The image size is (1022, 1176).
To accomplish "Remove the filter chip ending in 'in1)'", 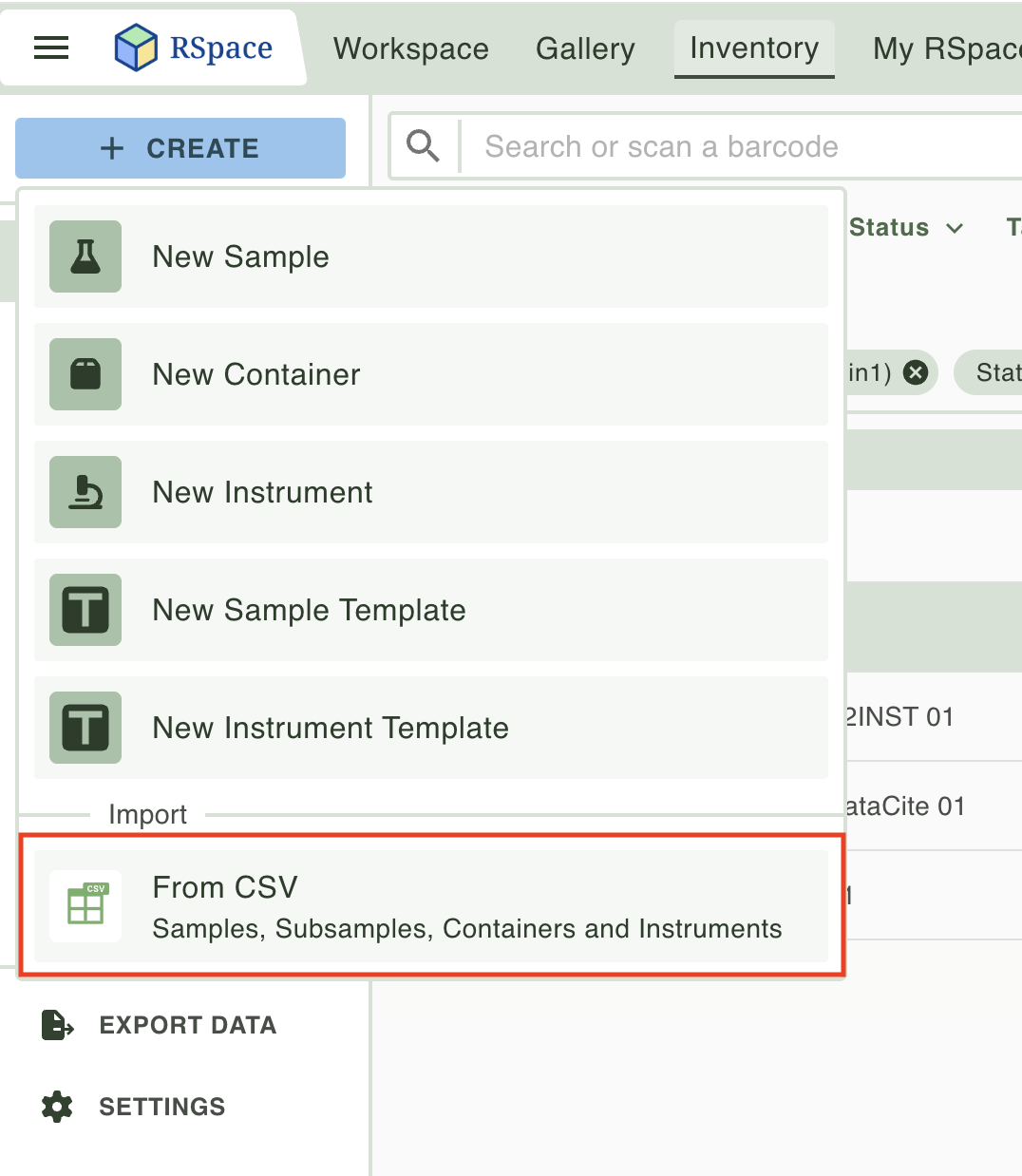I will (x=916, y=372).
